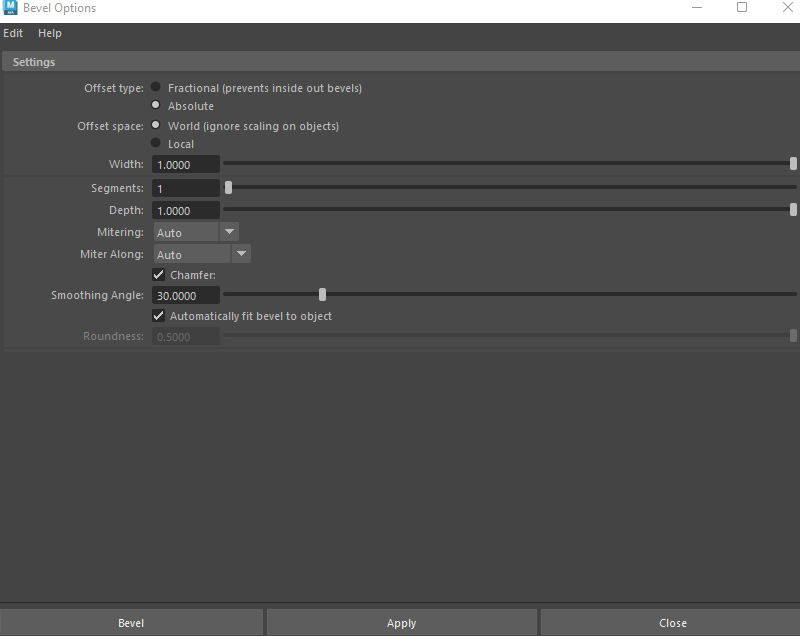The width and height of the screenshot is (800, 636).
Task: Click the Maya application icon in title bar
Action: [x=10, y=8]
